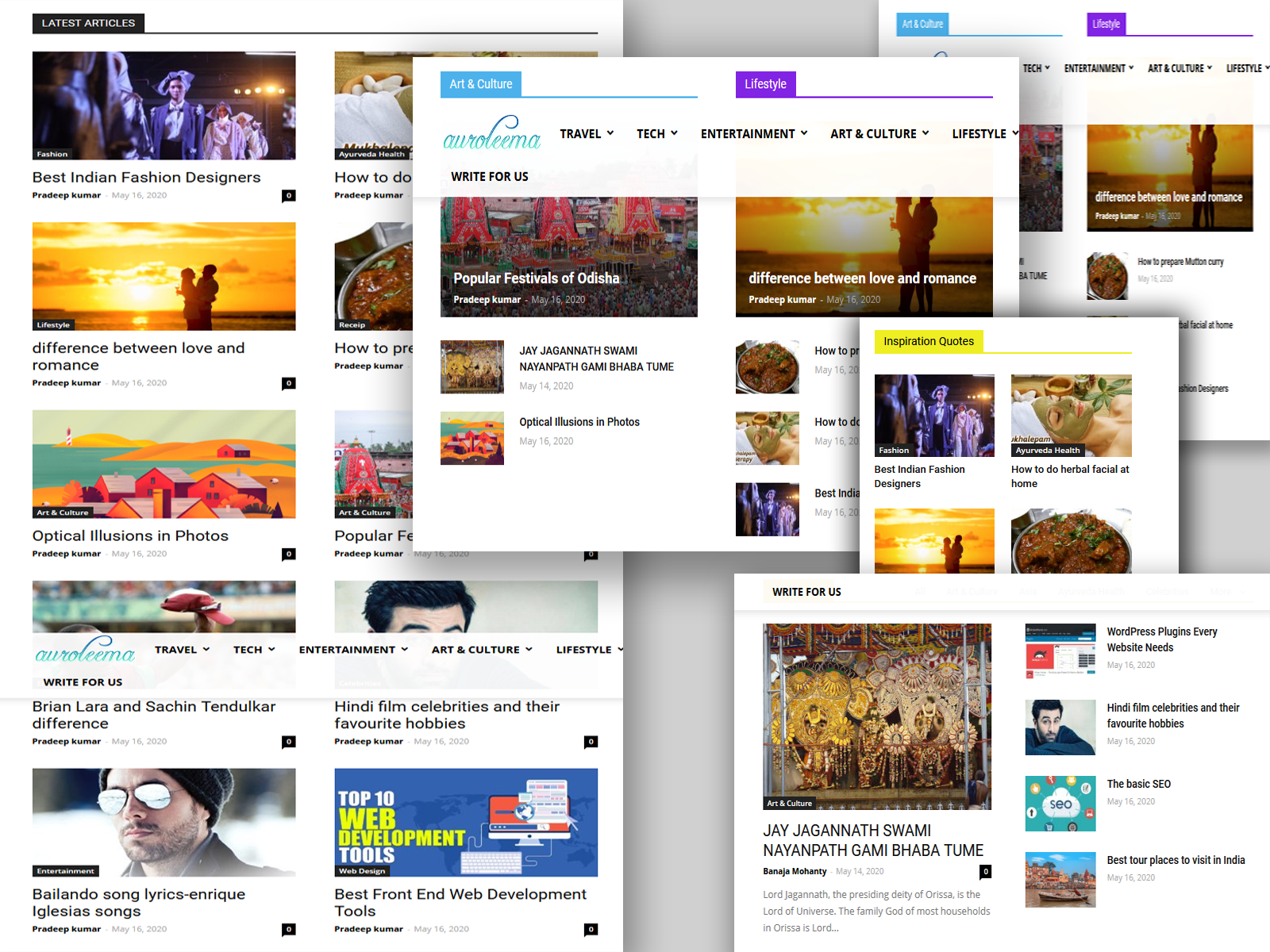
Task: Expand TRAVEL dropdown in the large center header
Action: coord(587,134)
